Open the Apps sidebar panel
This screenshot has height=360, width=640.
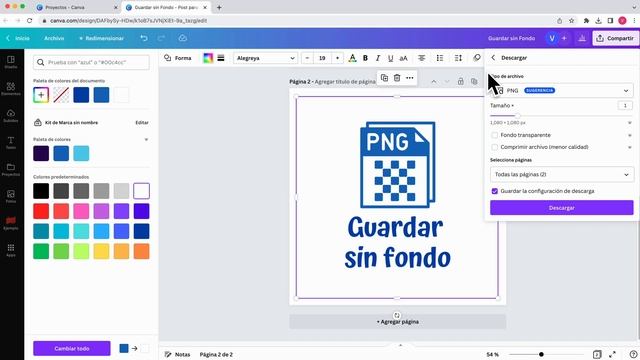pos(11,250)
